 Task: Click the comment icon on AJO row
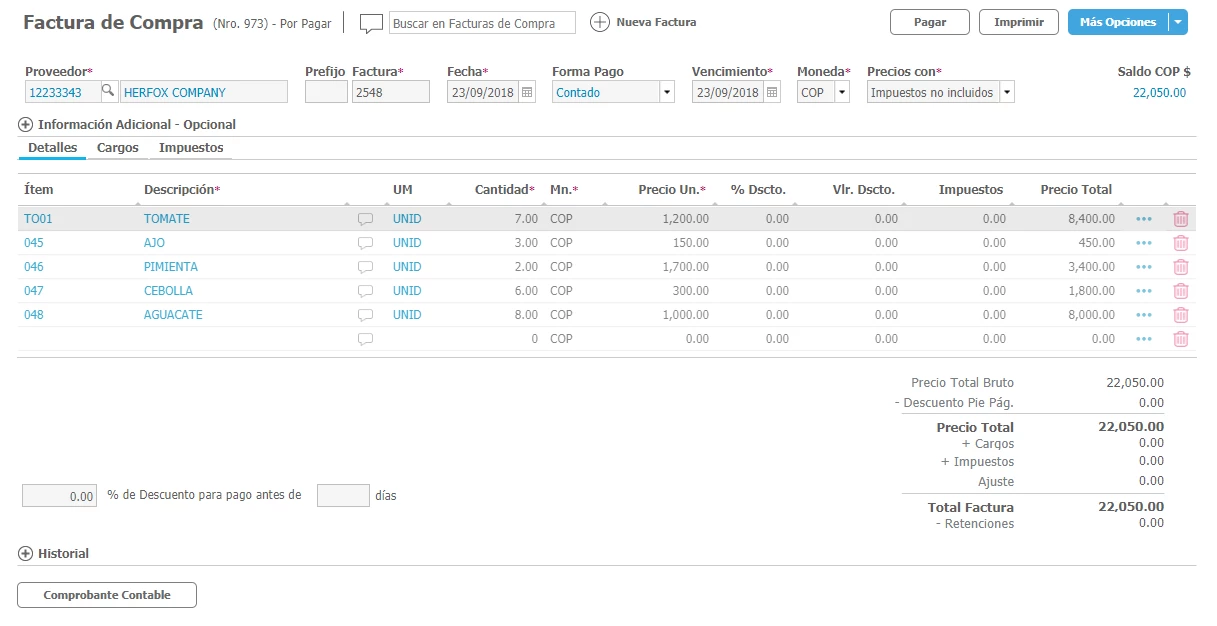coord(366,243)
